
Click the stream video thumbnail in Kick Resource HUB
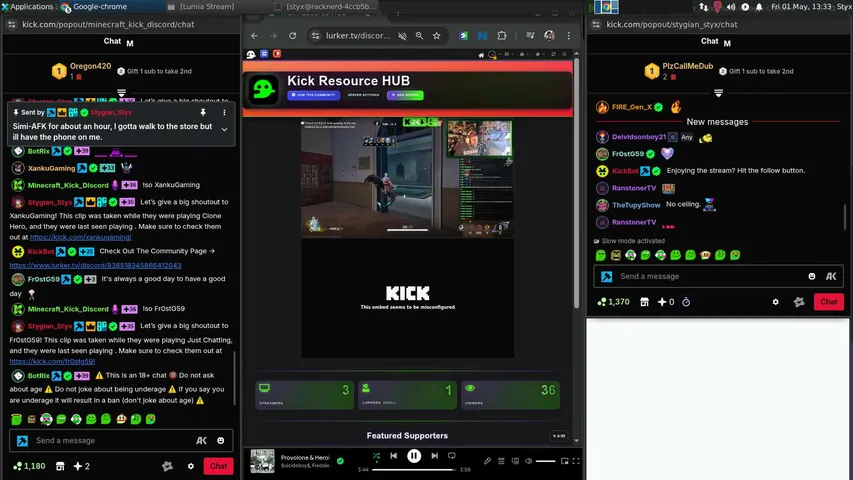407,179
